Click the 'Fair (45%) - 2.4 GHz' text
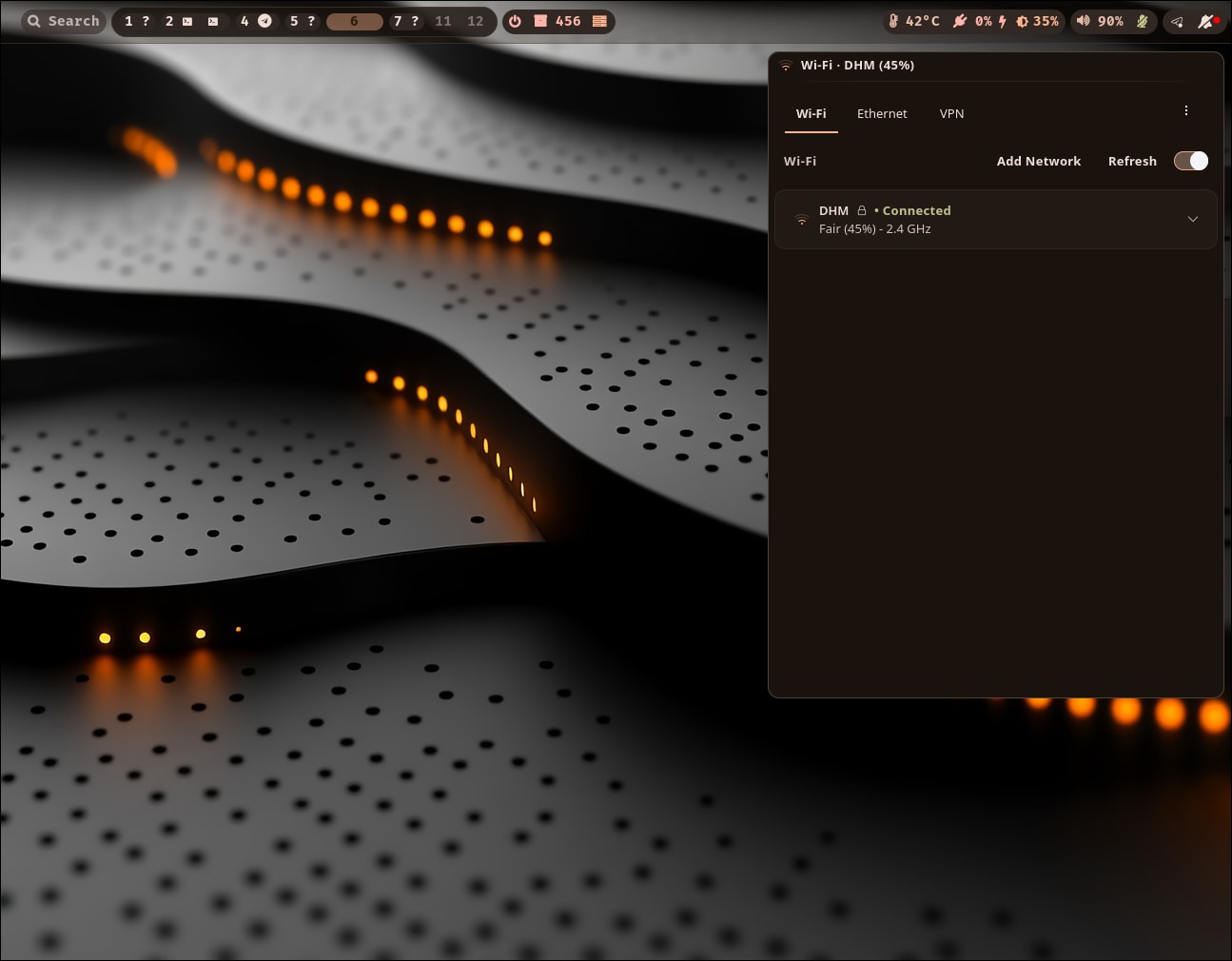This screenshot has width=1232, height=961. pyautogui.click(x=875, y=229)
